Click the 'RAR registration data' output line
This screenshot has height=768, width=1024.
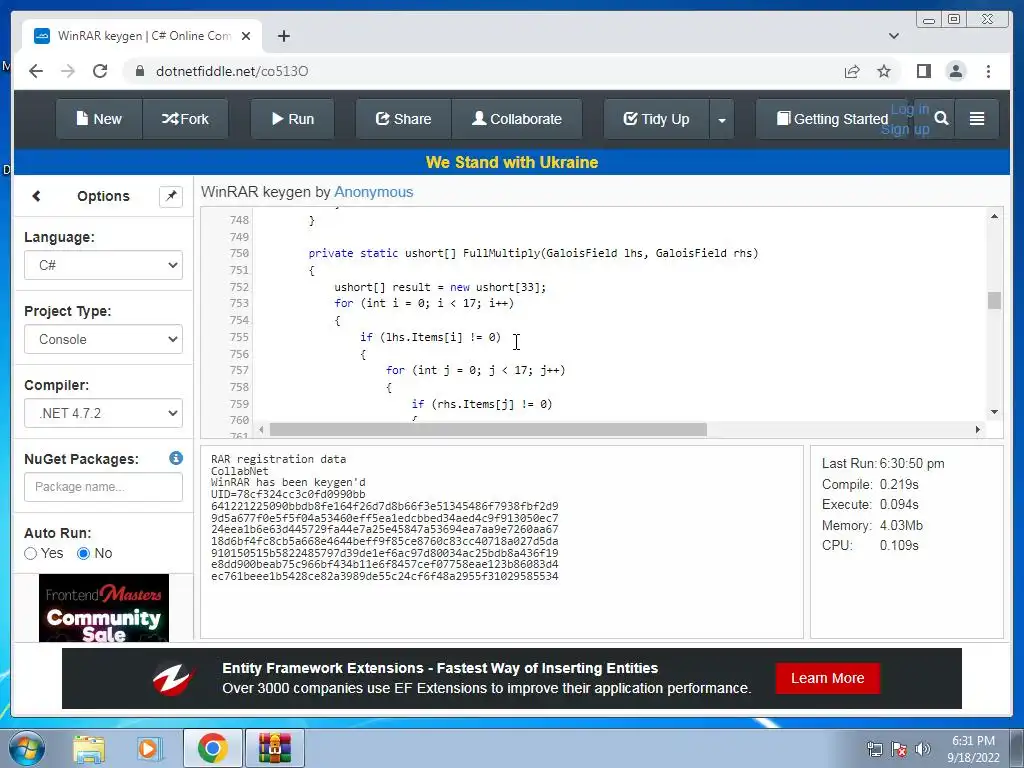(278, 459)
